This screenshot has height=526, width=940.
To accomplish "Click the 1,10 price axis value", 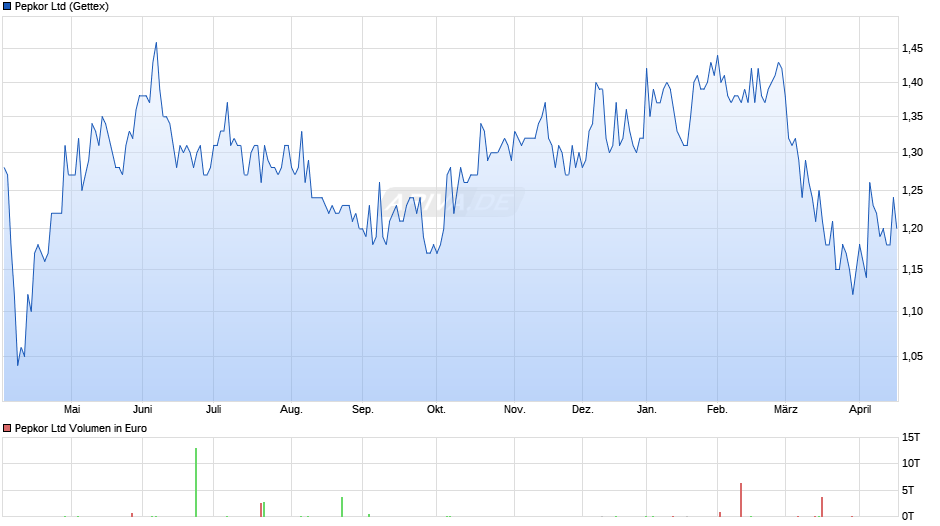I will [x=912, y=311].
